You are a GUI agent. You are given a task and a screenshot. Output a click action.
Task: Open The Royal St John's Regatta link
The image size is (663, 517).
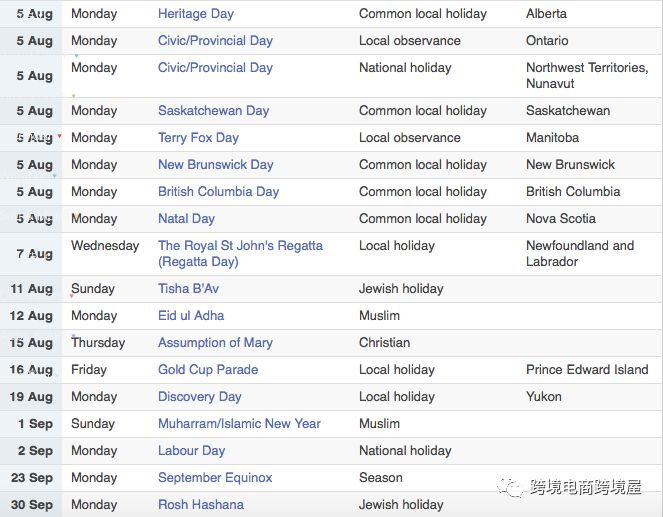point(240,254)
